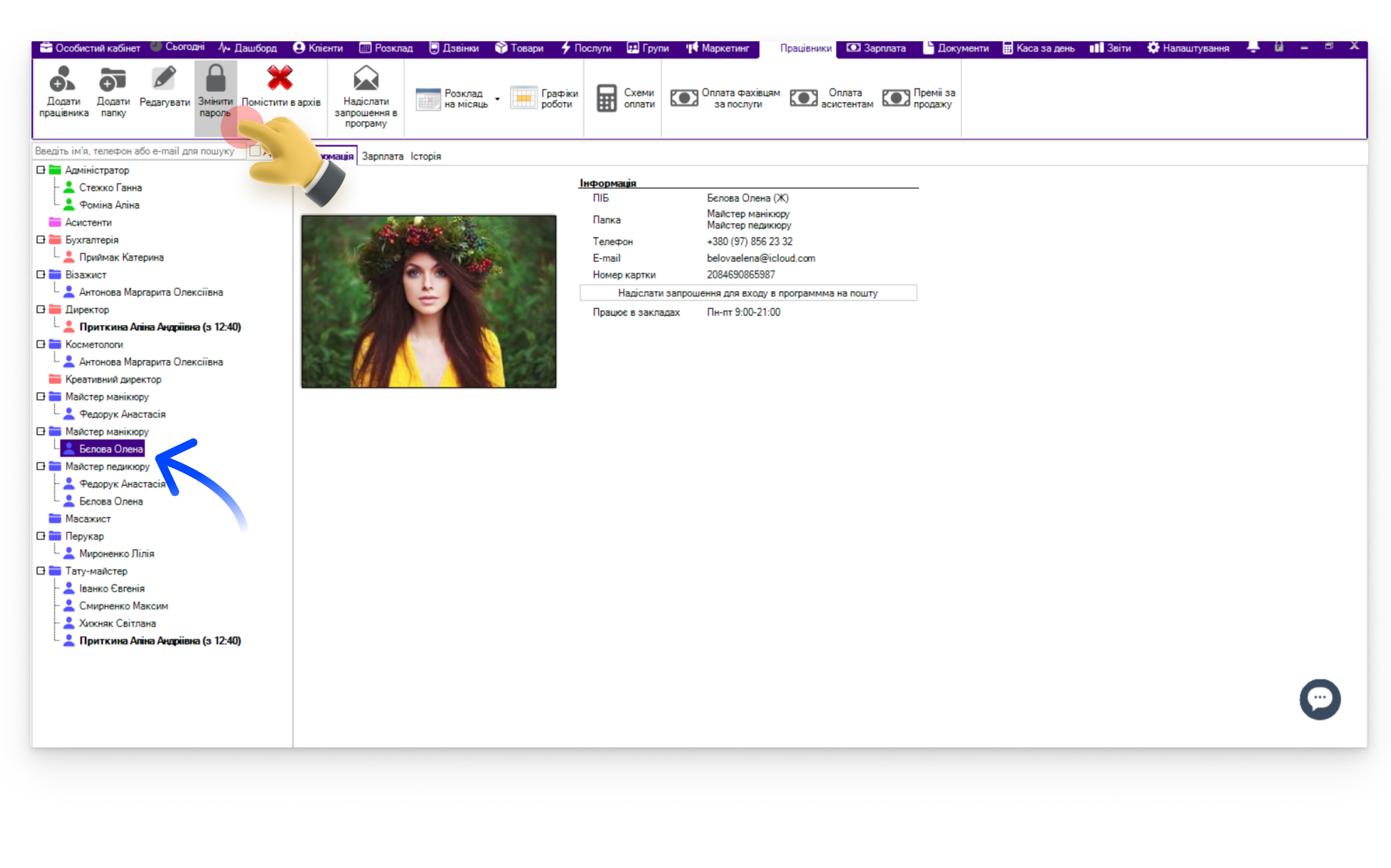1391x868 pixels.
Task: Switch to Сьогодні section
Action: [x=177, y=47]
